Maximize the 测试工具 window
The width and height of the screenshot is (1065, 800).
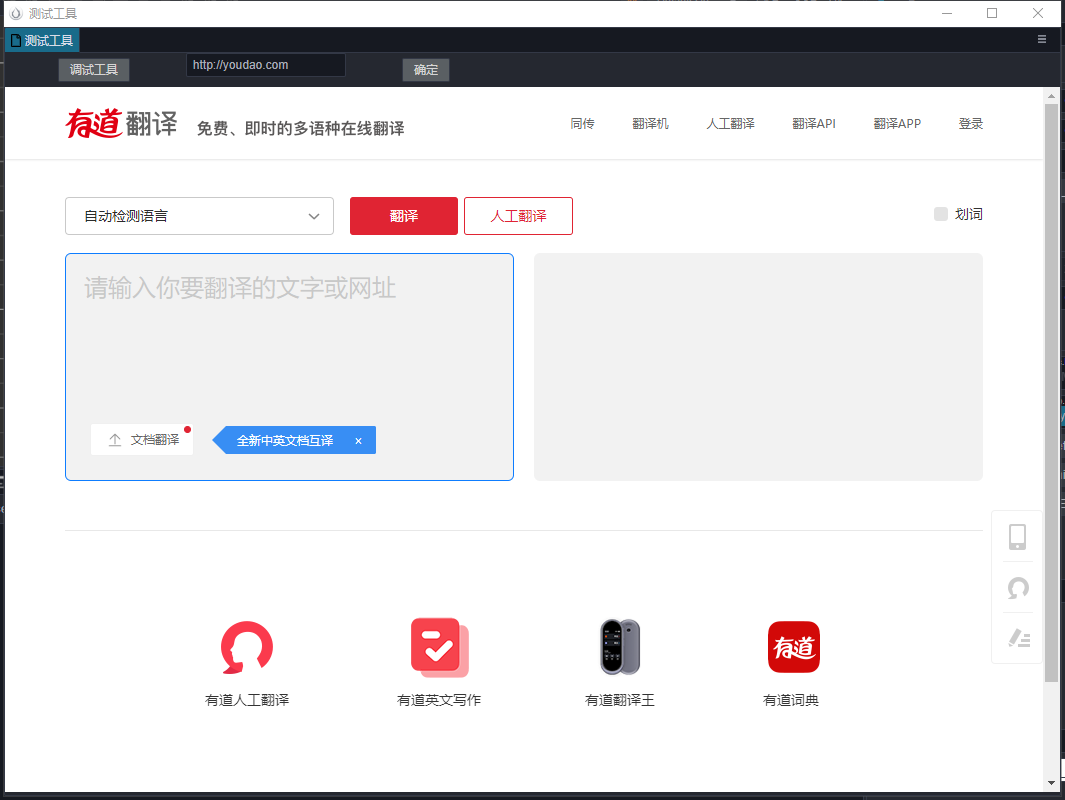992,13
